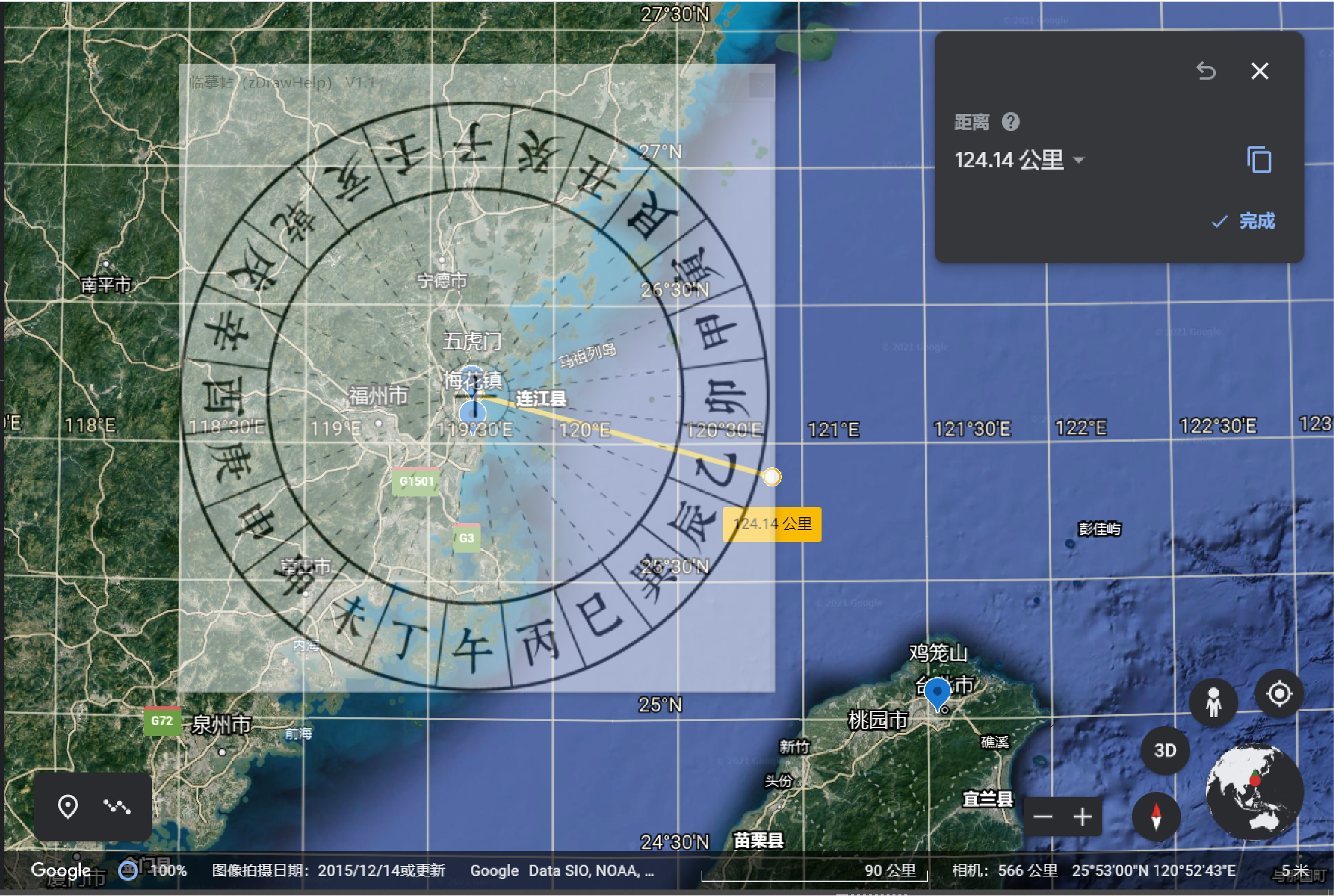The width and height of the screenshot is (1334, 896).
Task: Click the 连江县 label
Action: (x=541, y=398)
